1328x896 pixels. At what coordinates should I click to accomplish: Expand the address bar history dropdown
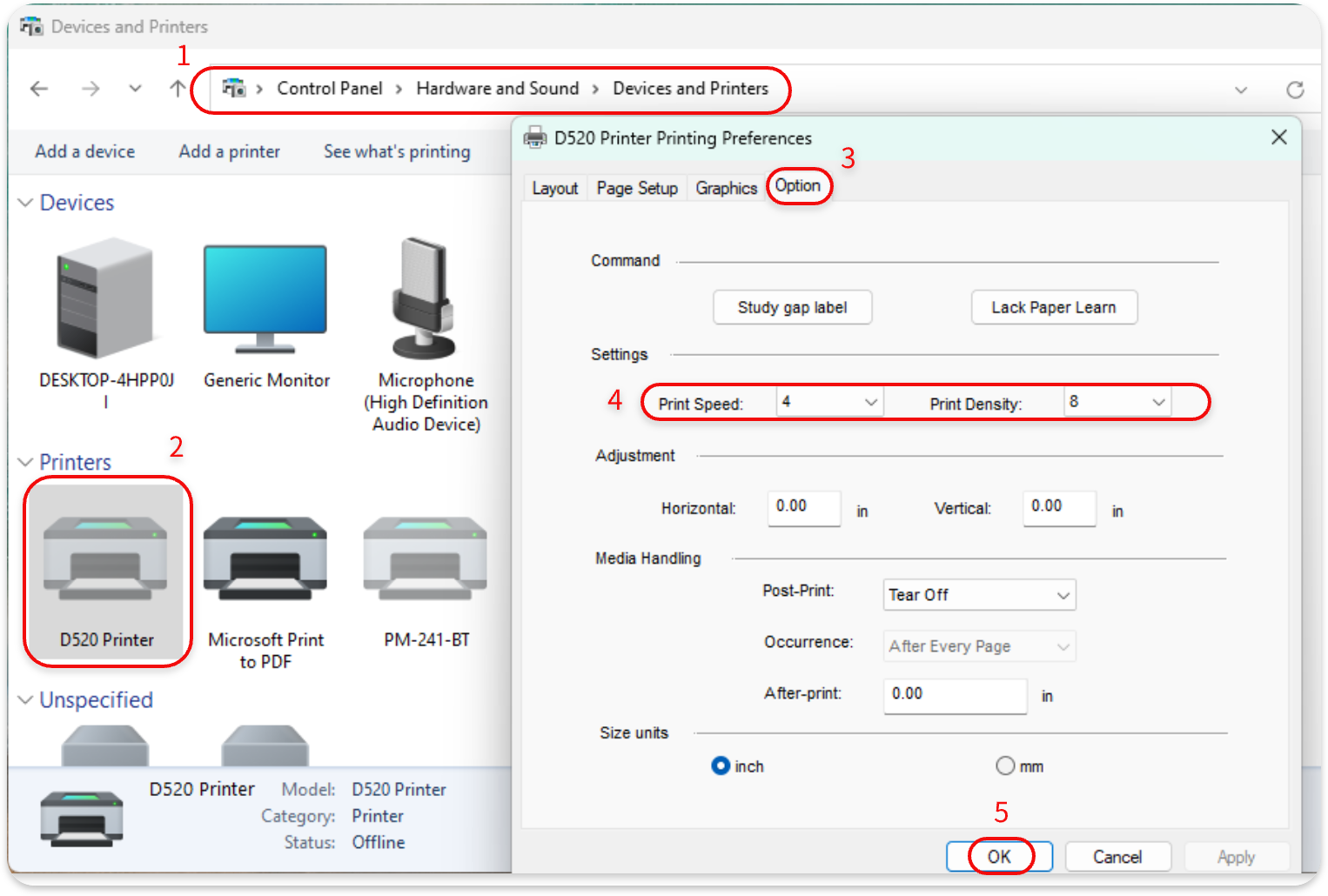1241,90
